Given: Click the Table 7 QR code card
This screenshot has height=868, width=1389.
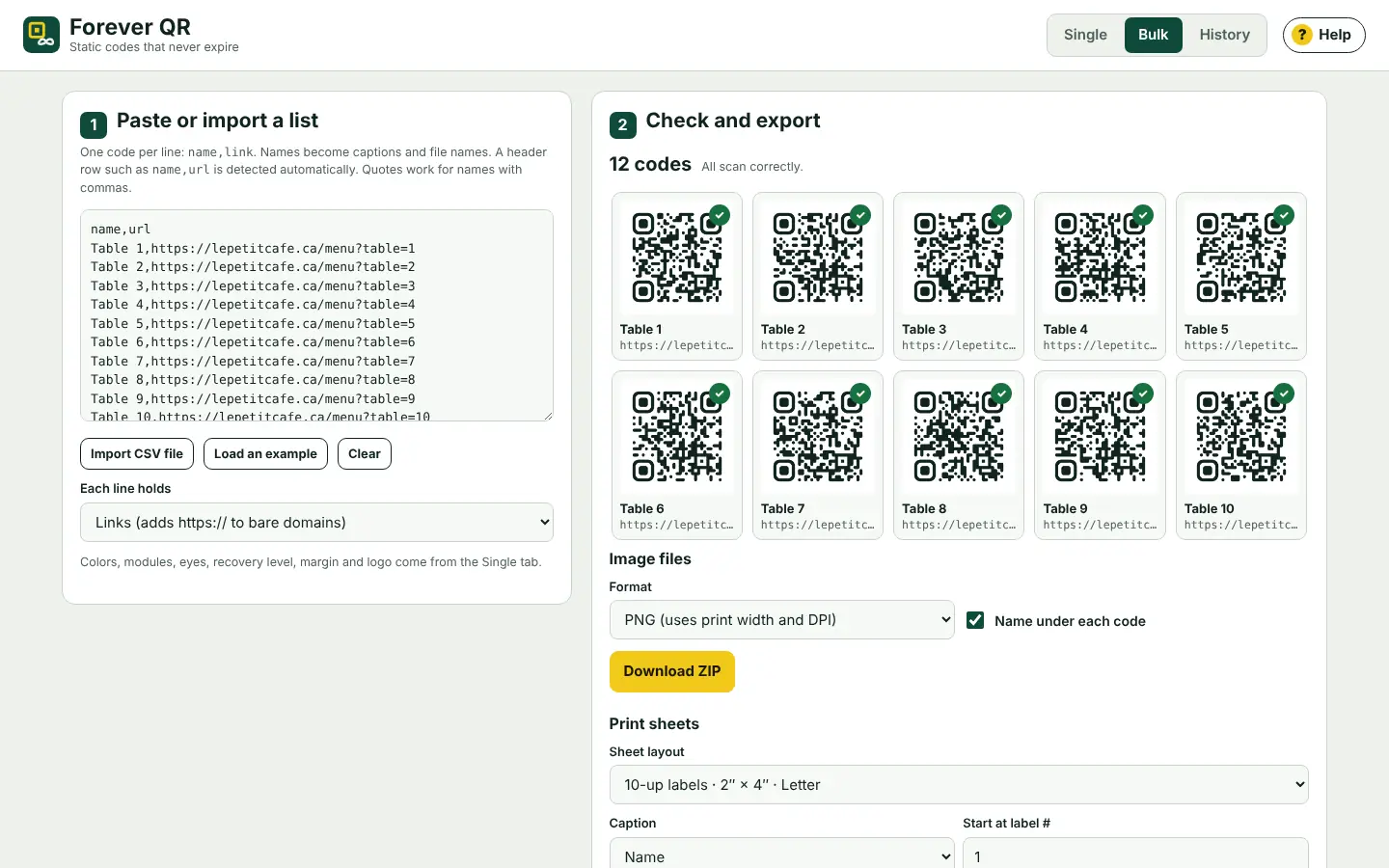Looking at the screenshot, I should (818, 455).
